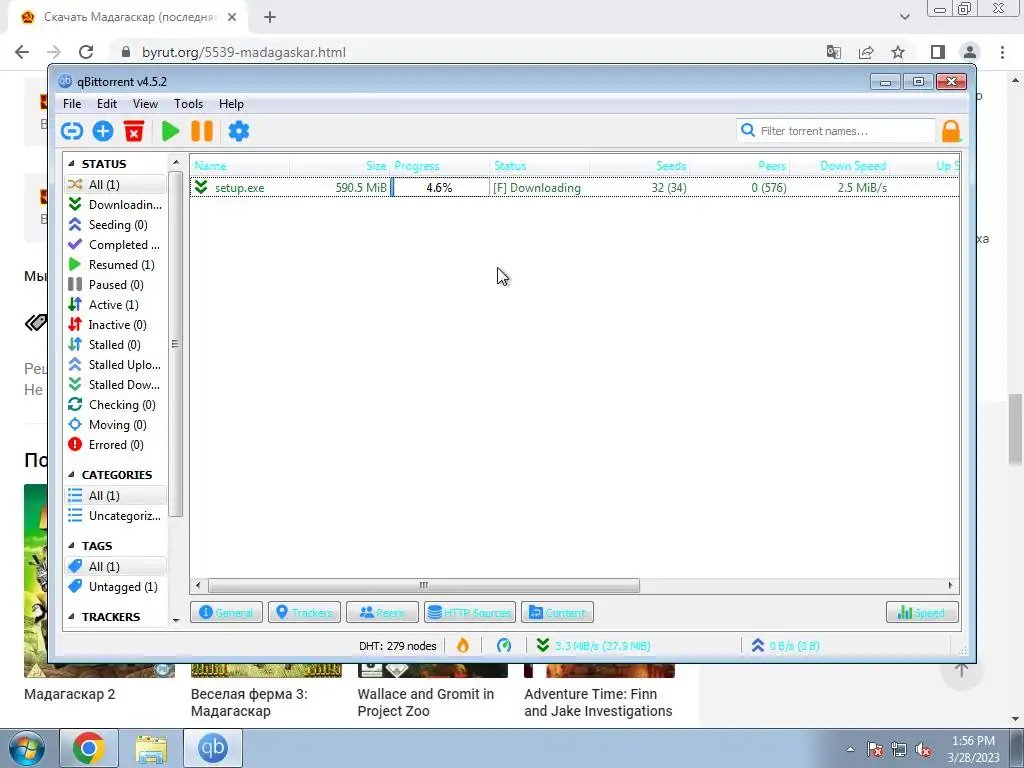
Task: Remove torrent using red trash icon
Action: (134, 131)
